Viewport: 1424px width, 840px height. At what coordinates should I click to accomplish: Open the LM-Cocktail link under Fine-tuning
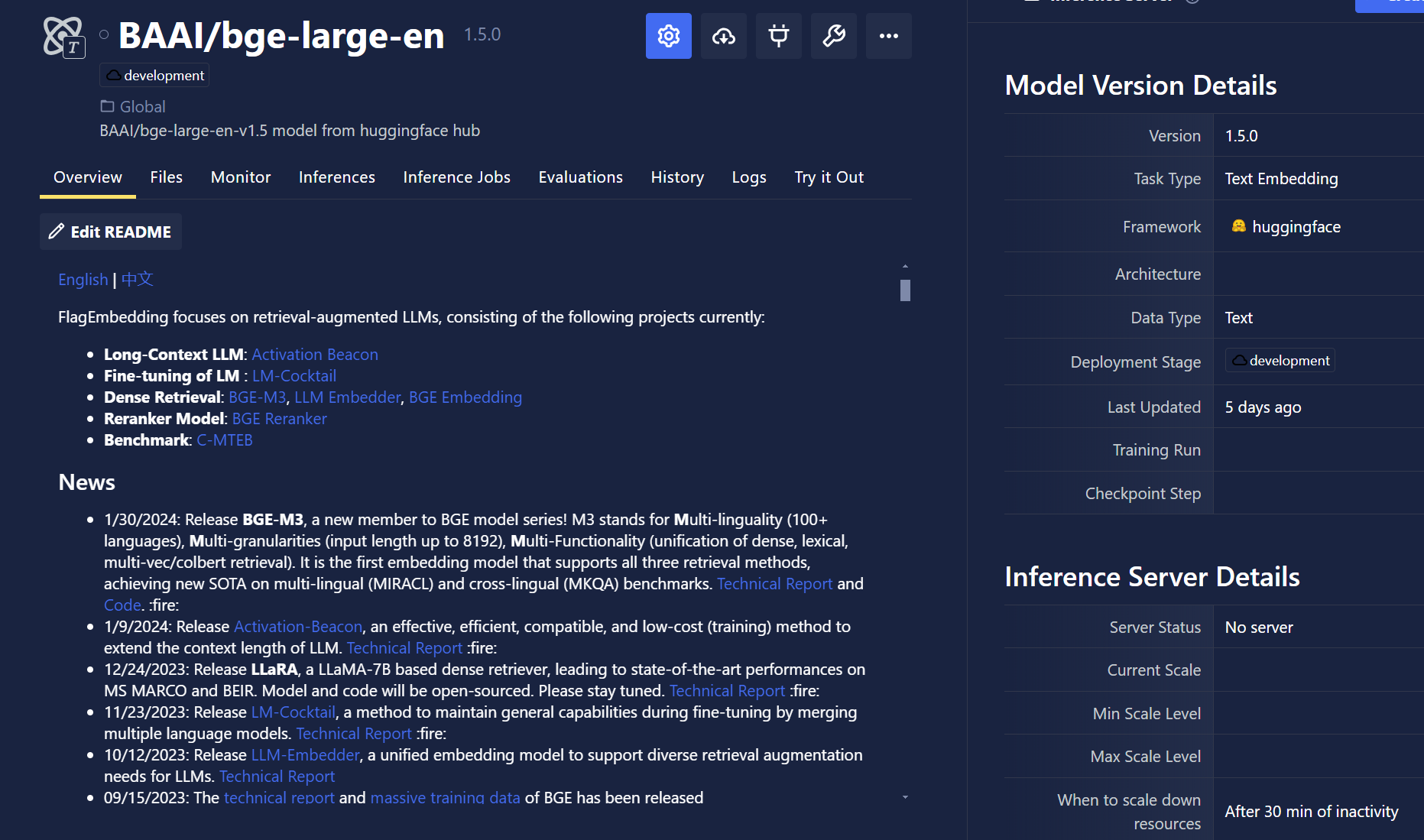pyautogui.click(x=294, y=376)
